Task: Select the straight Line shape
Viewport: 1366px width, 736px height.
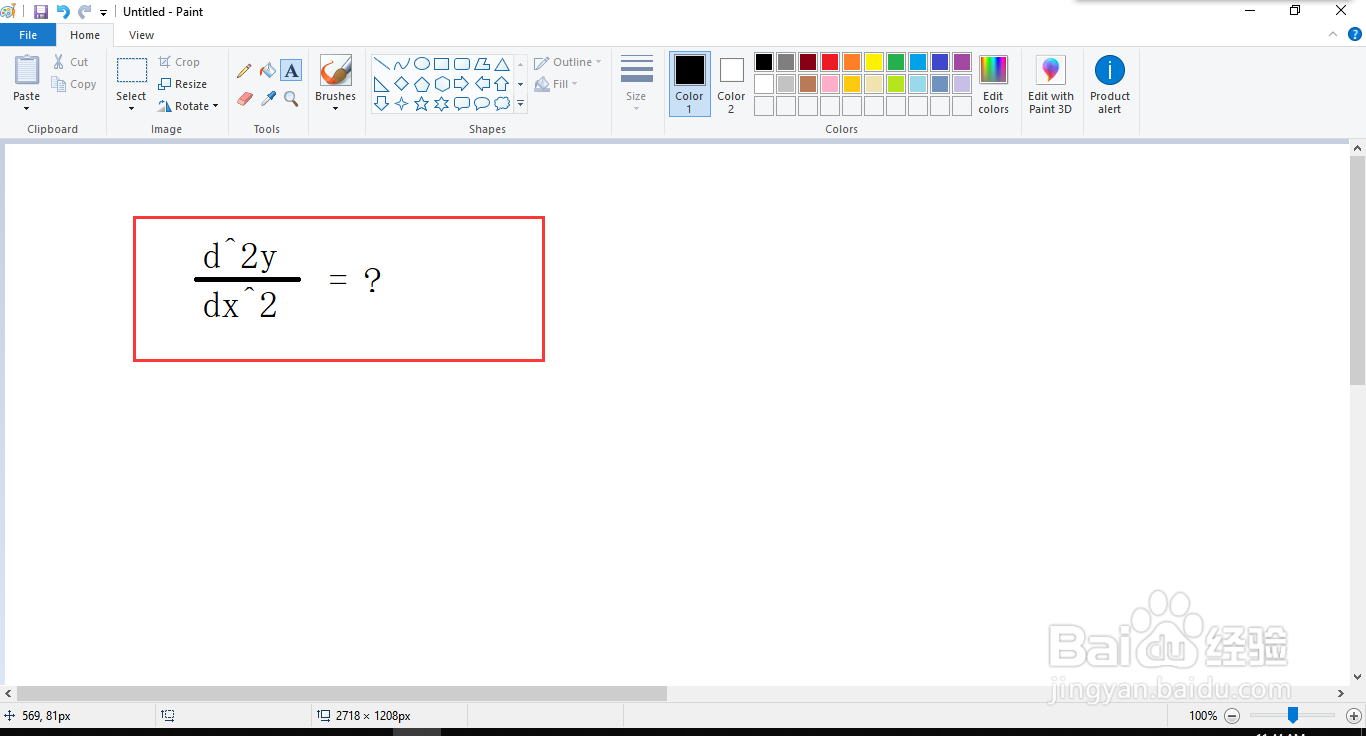Action: click(381, 64)
